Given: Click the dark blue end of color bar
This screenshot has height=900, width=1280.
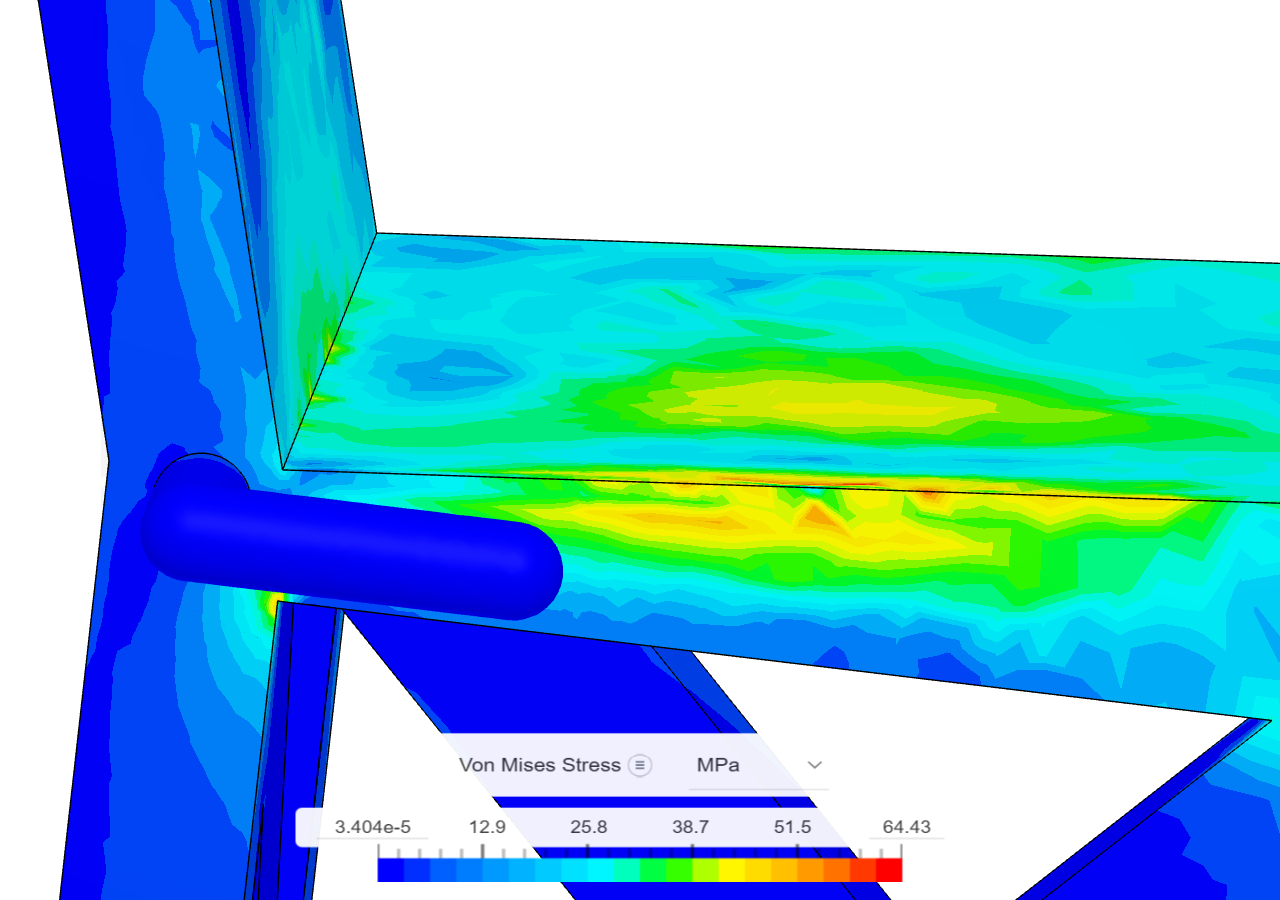Looking at the screenshot, I should [391, 870].
